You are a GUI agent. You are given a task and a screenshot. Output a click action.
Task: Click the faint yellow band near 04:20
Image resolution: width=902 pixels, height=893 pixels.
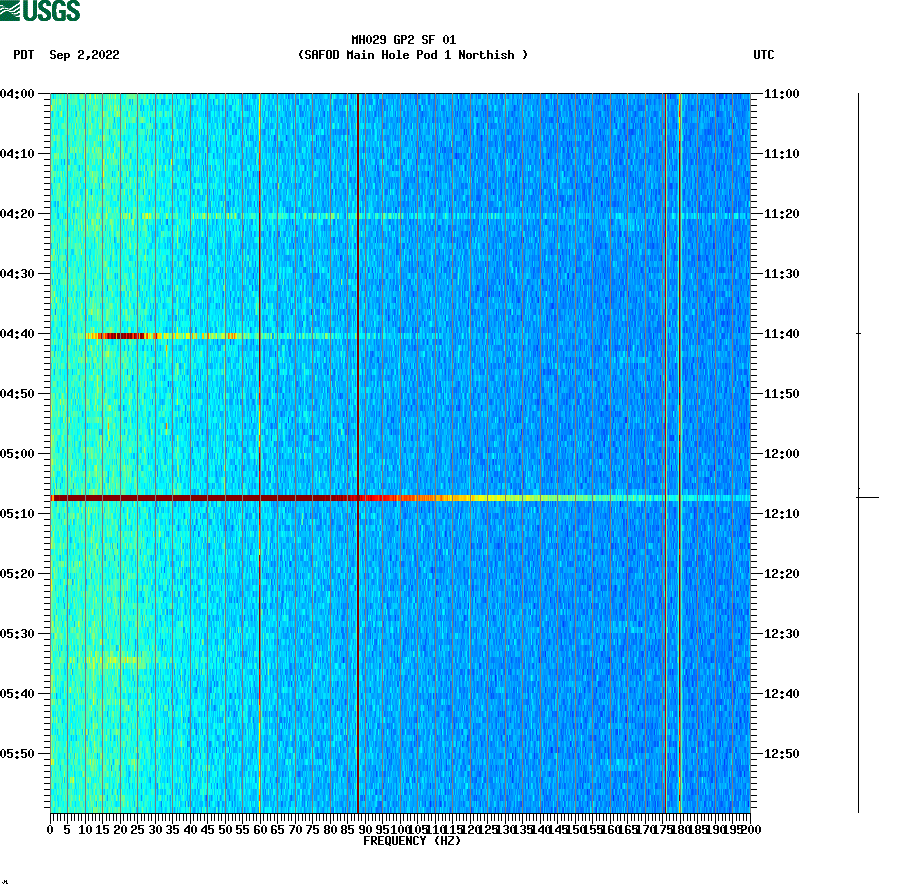tap(300, 214)
